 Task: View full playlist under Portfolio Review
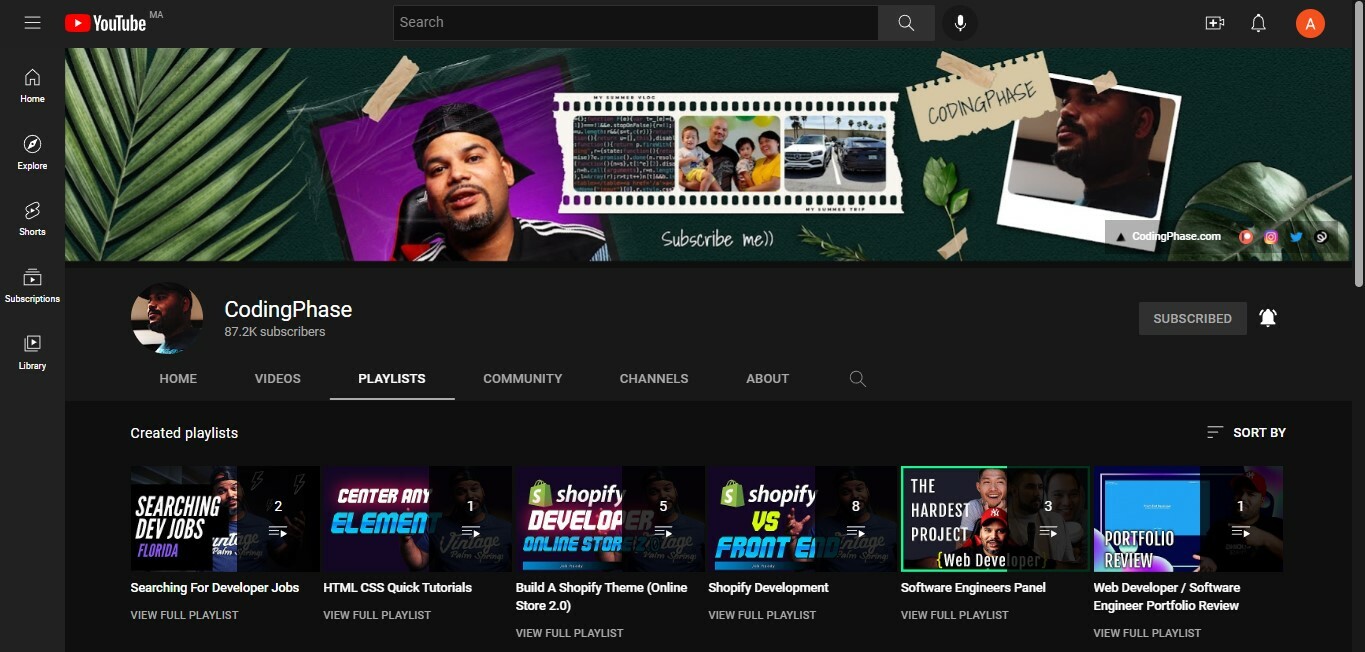1148,633
